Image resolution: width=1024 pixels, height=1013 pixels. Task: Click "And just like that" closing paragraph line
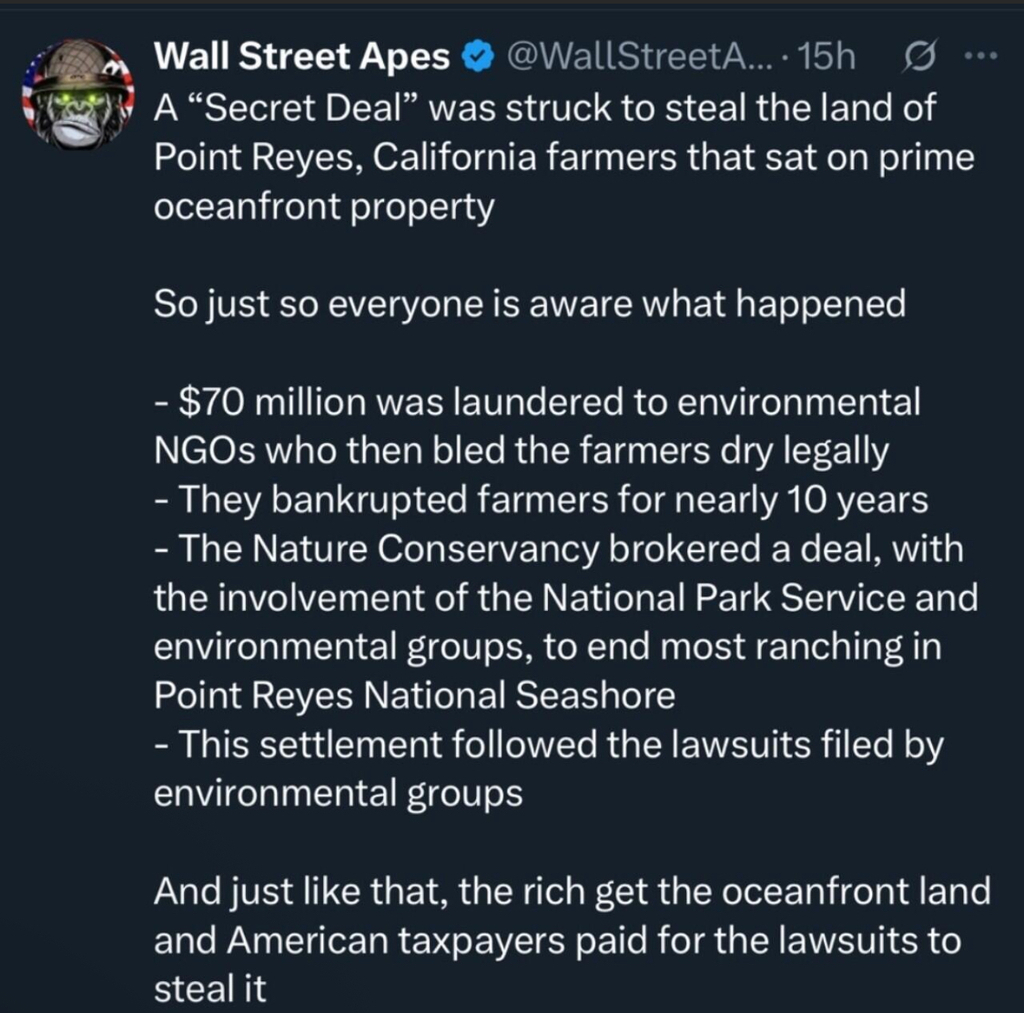pos(571,892)
